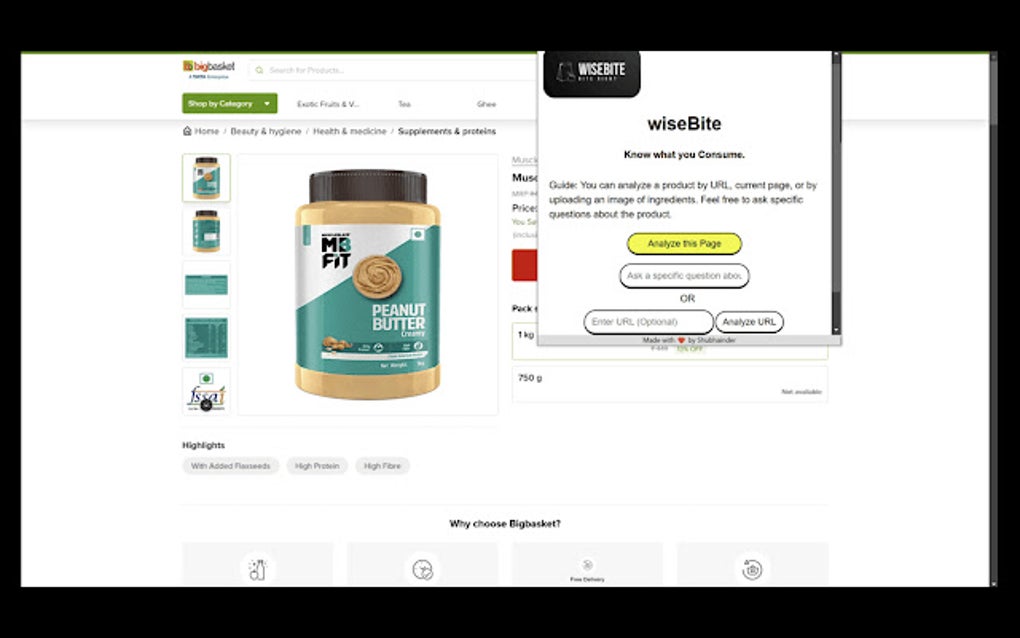Click the WiseBite popup scrollbar down arrow
The image size is (1020, 638).
tap(837, 330)
